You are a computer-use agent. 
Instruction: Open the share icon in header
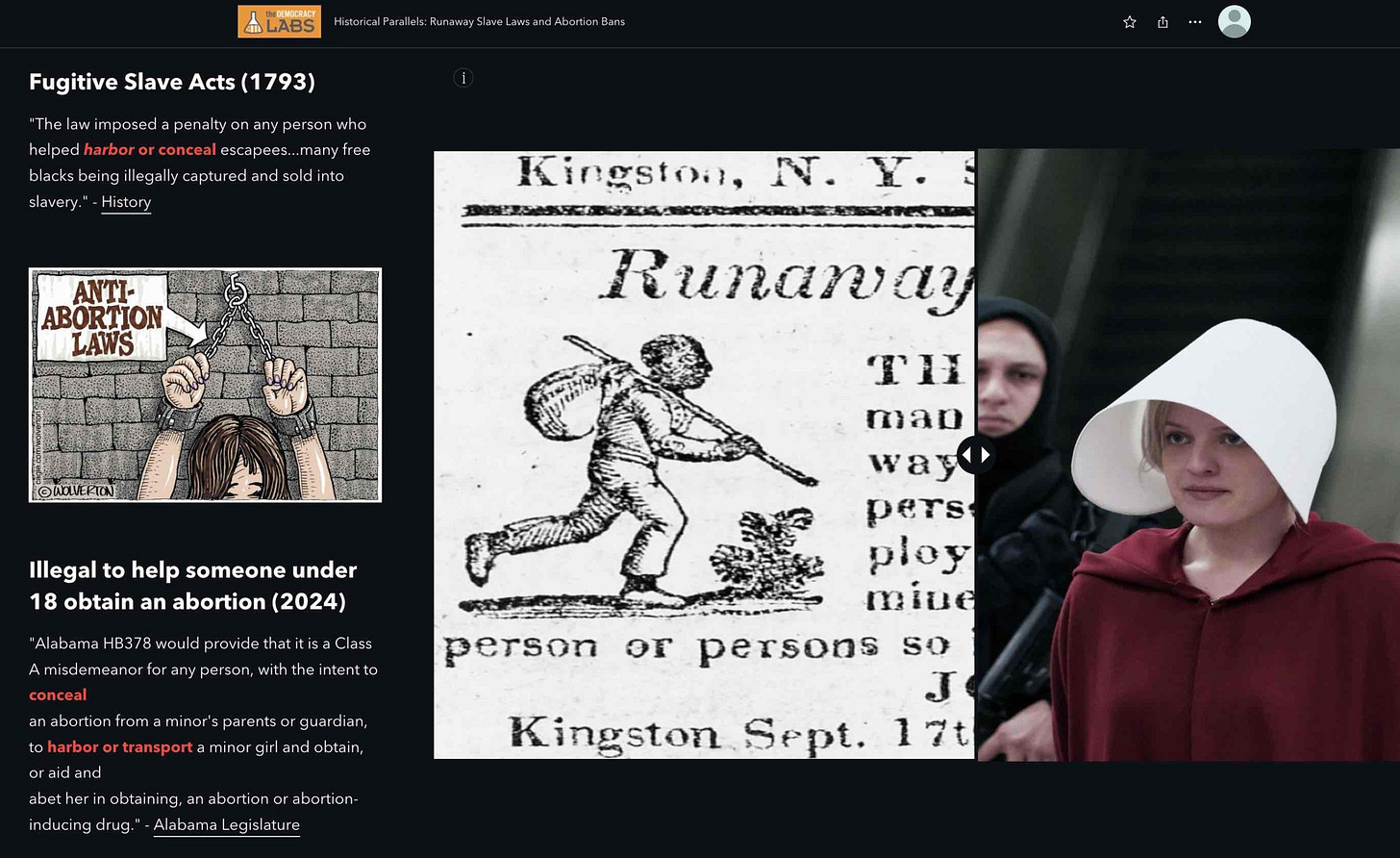coord(1162,22)
